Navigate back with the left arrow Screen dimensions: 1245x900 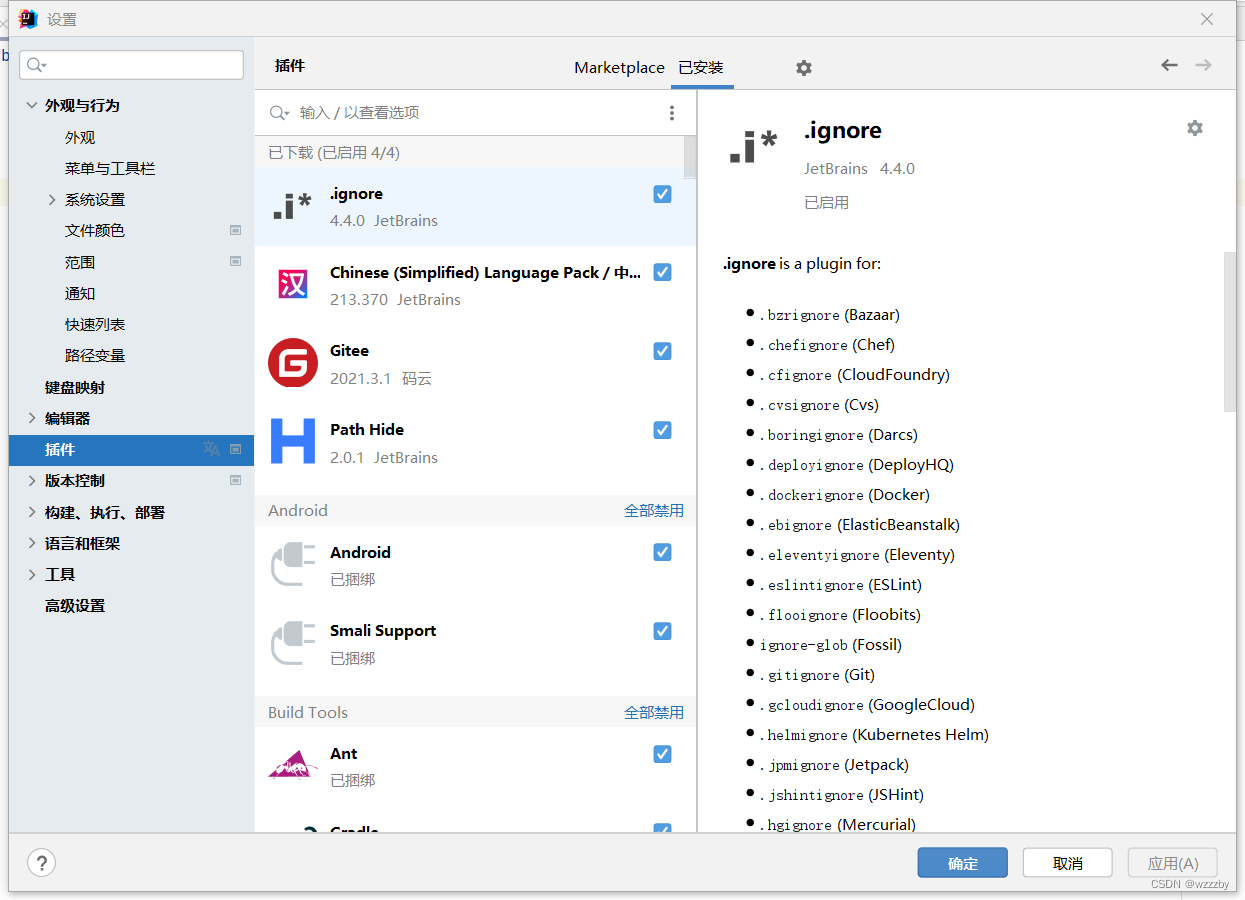[x=1169, y=65]
